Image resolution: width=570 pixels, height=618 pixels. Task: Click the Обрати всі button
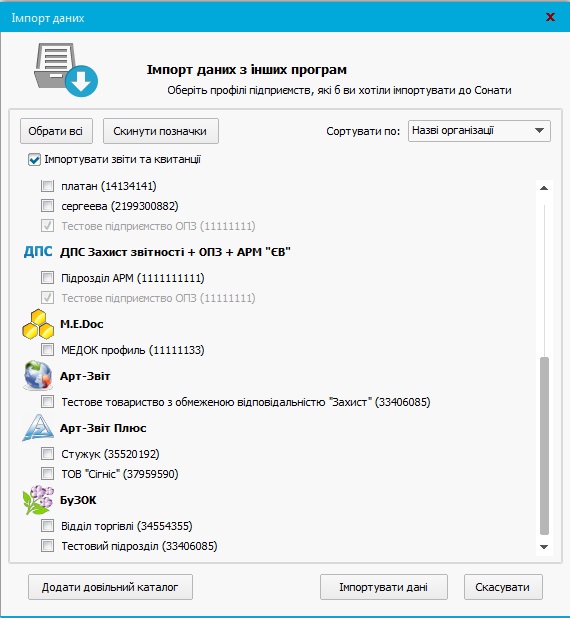pyautogui.click(x=56, y=131)
